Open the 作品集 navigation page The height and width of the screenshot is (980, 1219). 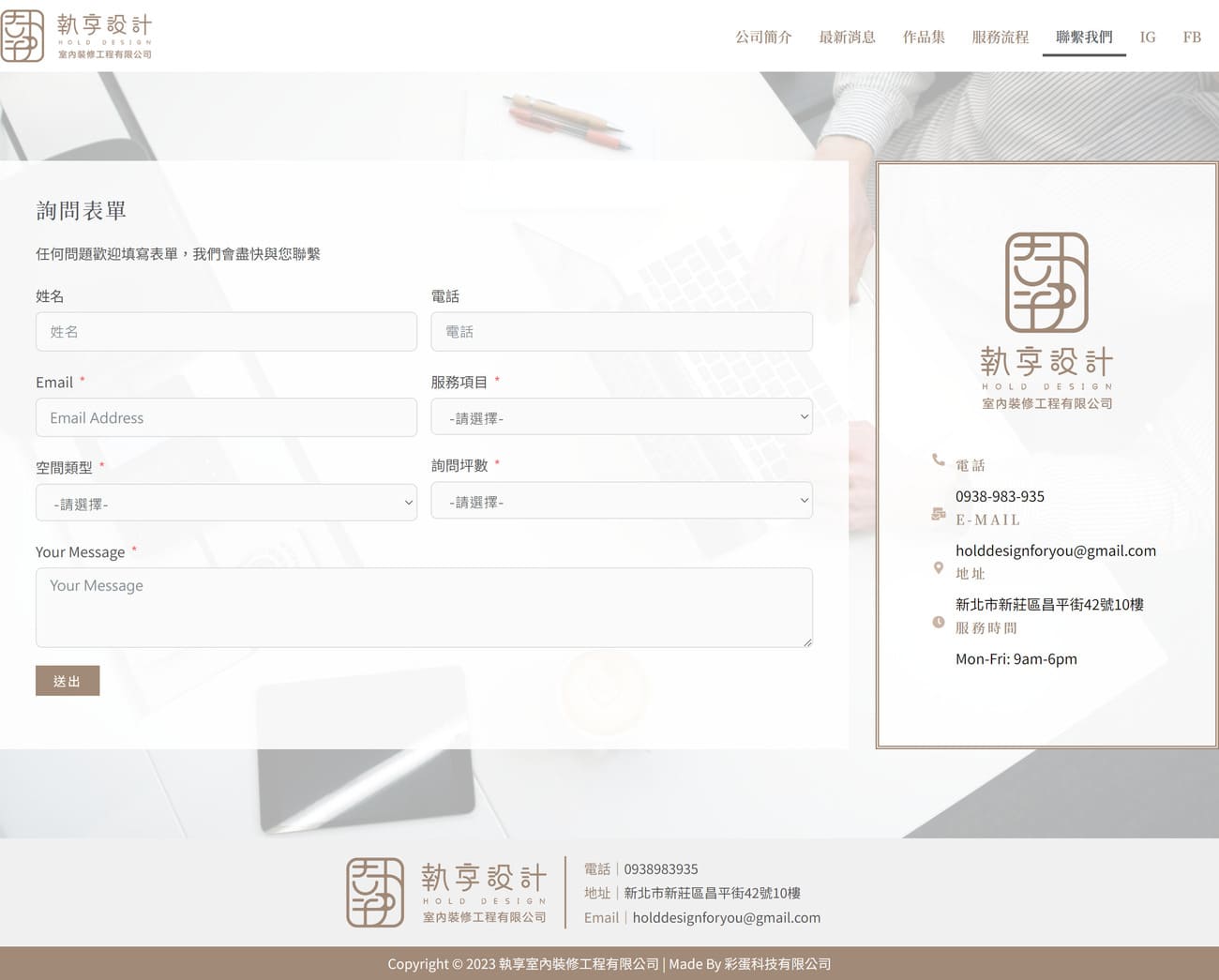point(924,38)
